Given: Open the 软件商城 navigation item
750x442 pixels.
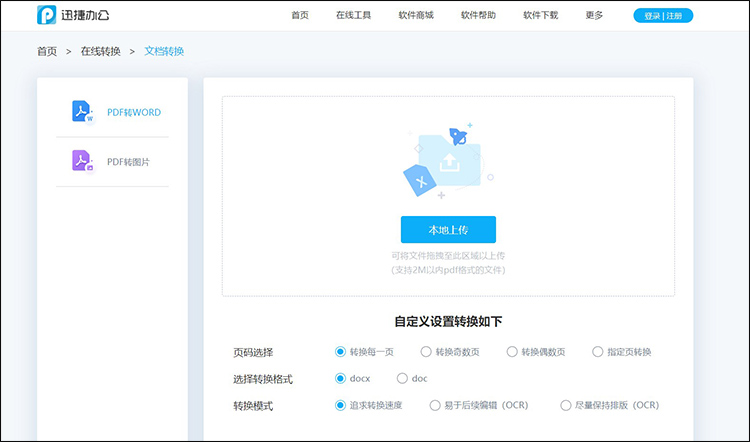Looking at the screenshot, I should click(x=416, y=15).
